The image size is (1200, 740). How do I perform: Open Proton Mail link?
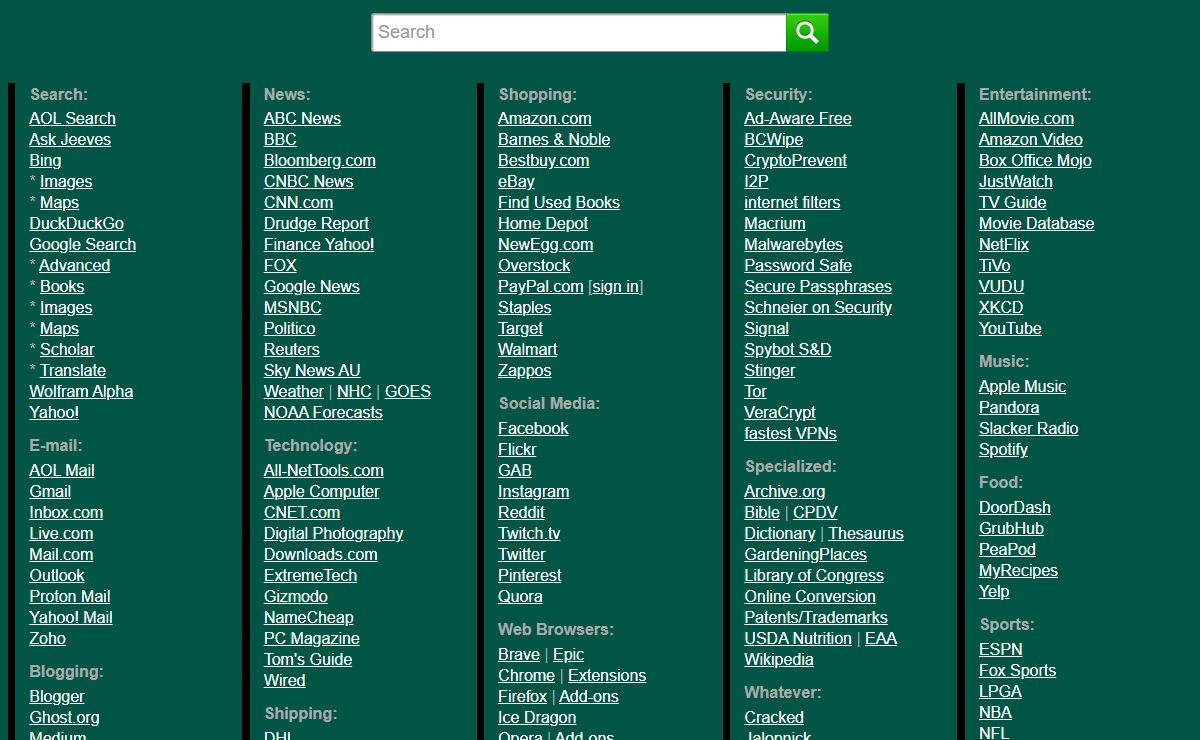click(70, 596)
